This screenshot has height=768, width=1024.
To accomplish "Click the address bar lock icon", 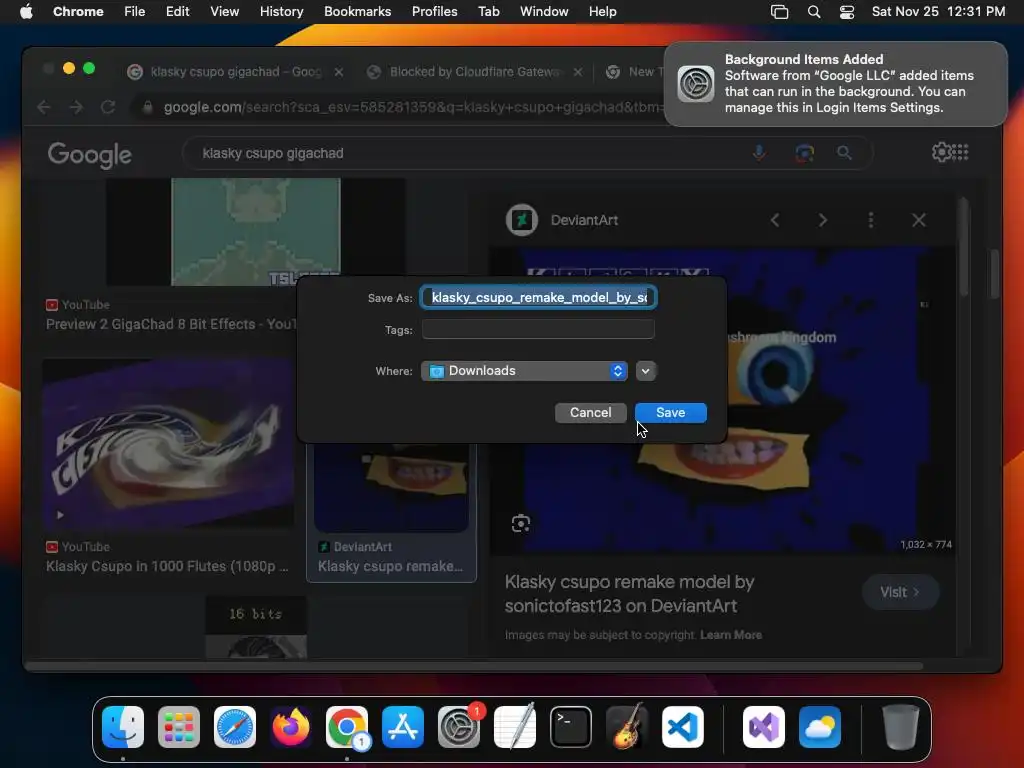I will [148, 107].
